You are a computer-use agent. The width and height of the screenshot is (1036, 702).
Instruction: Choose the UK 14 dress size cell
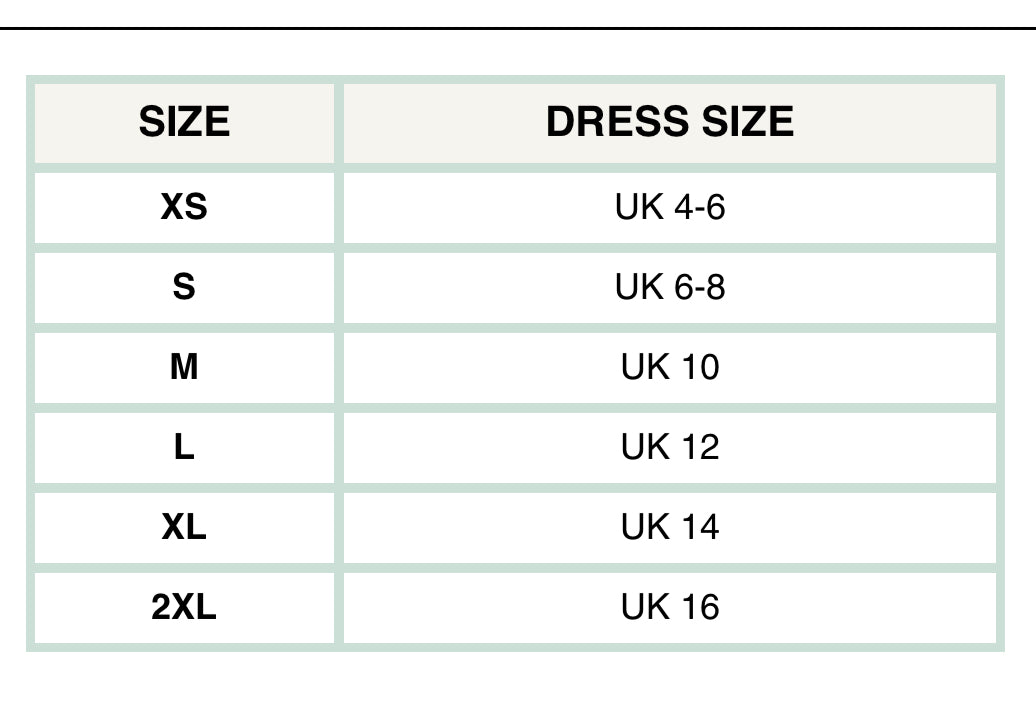click(669, 527)
